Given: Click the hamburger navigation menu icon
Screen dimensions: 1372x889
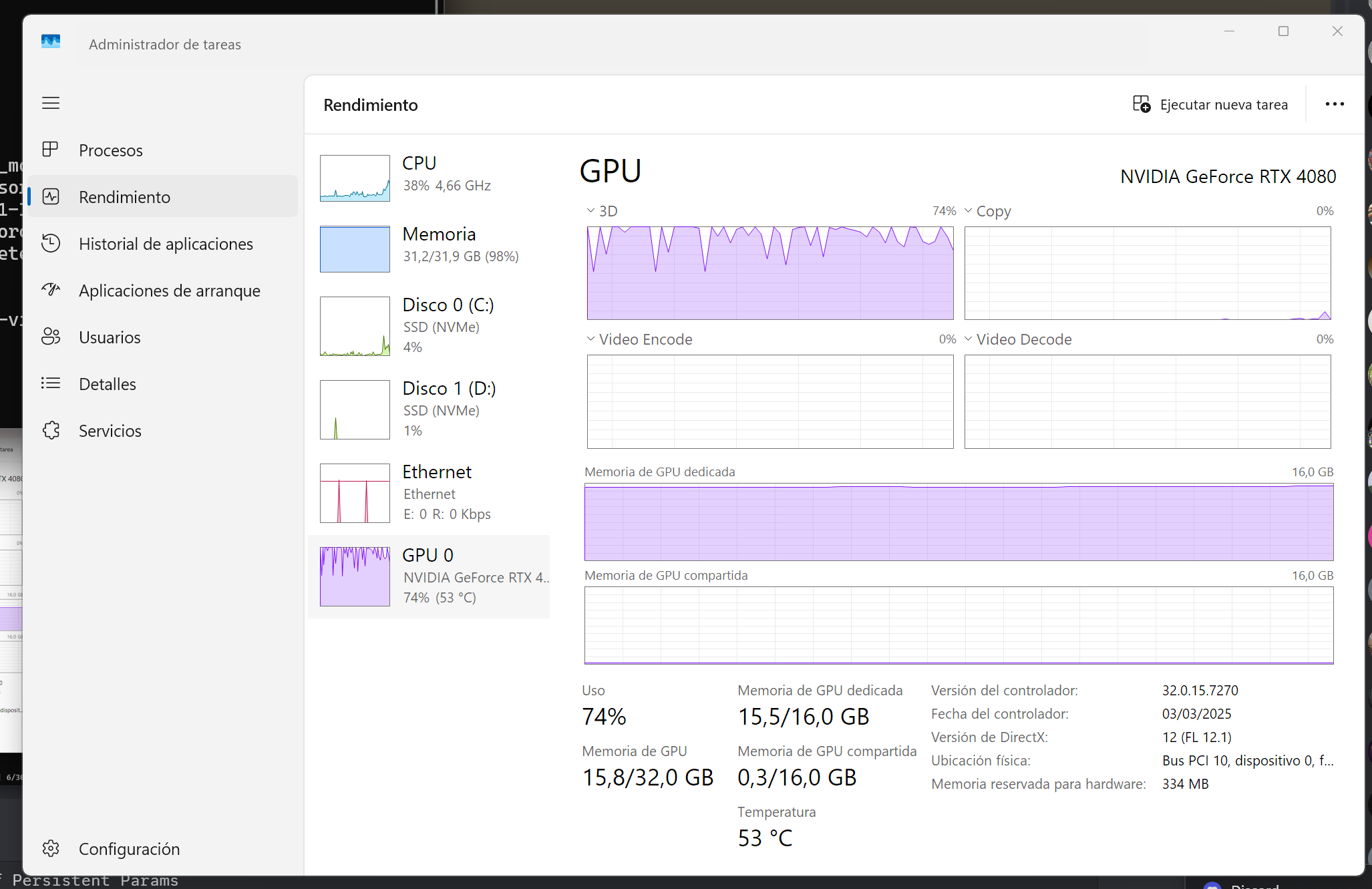Looking at the screenshot, I should [51, 103].
